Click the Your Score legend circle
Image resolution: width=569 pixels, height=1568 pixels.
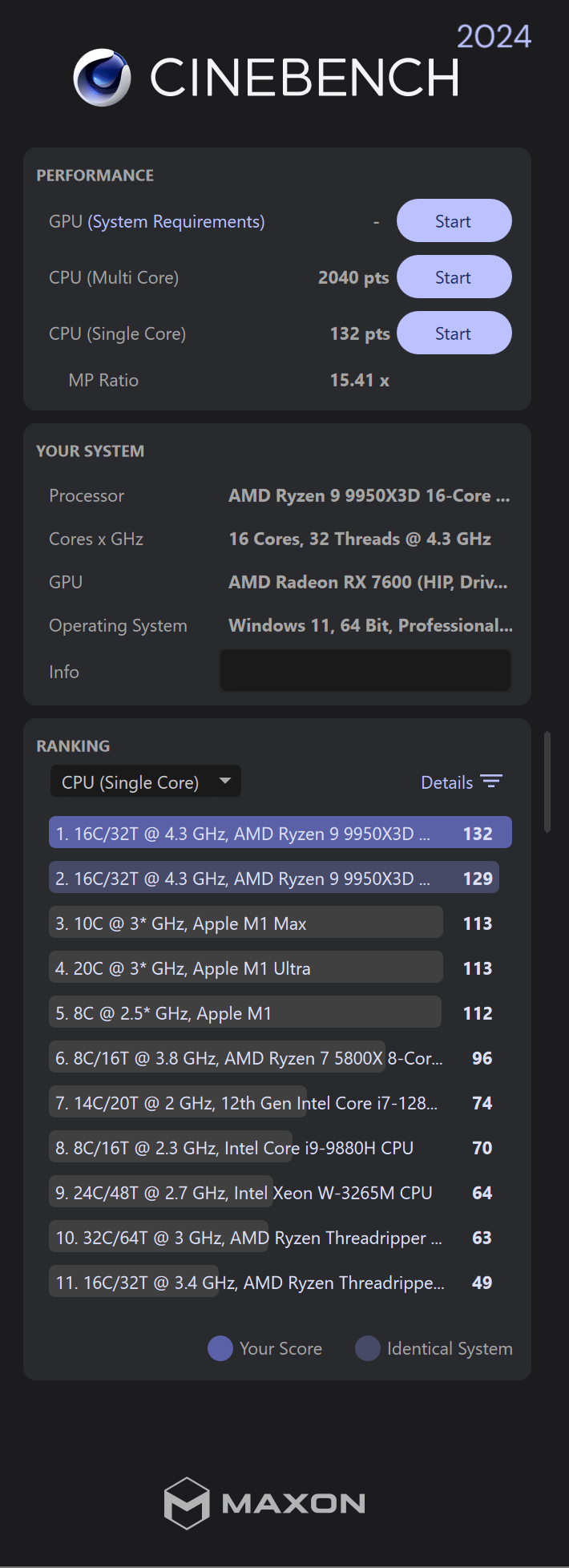(220, 1348)
